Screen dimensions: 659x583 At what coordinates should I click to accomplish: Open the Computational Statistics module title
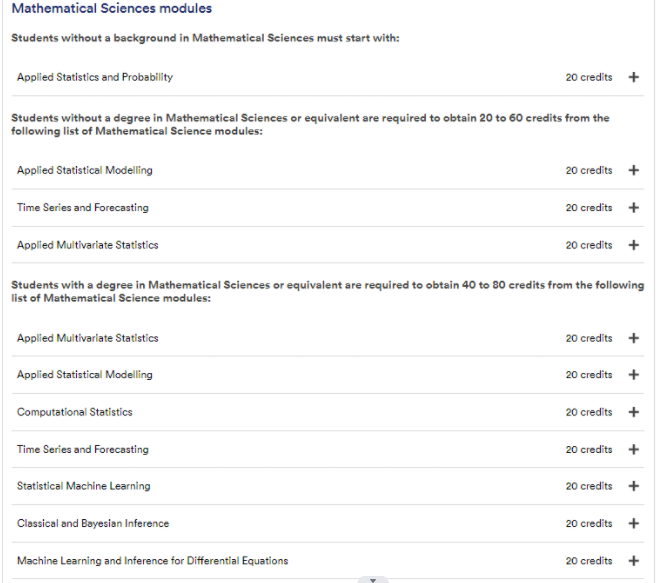75,412
